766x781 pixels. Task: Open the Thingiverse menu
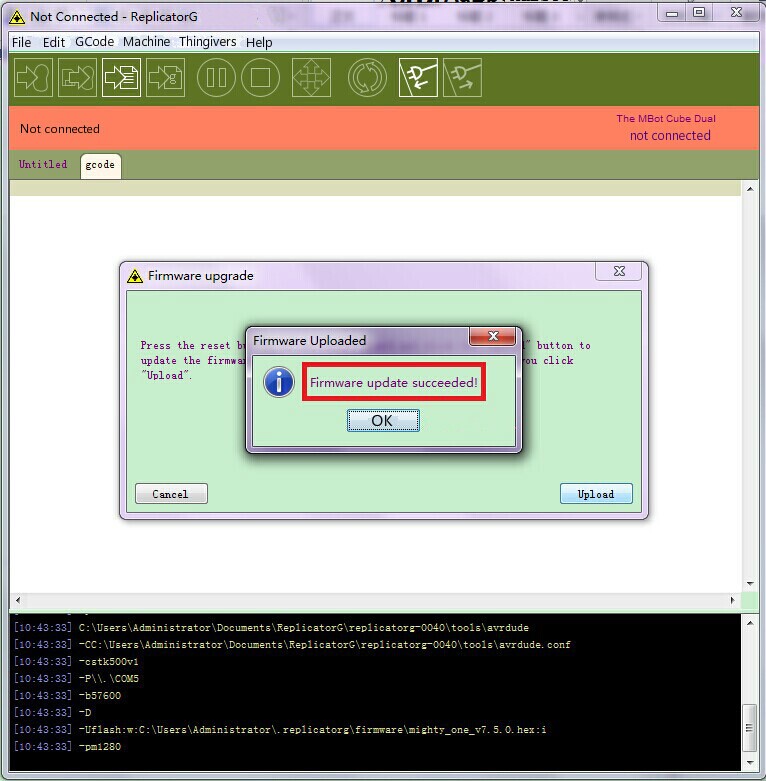(208, 42)
